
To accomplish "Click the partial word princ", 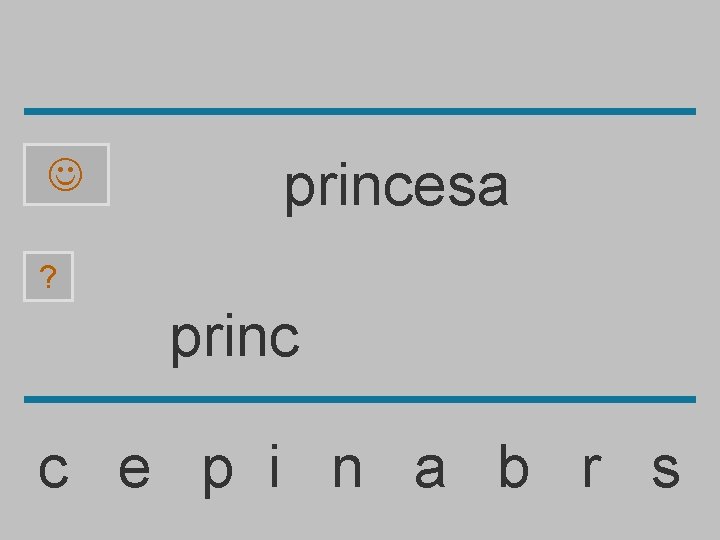I will (234, 338).
